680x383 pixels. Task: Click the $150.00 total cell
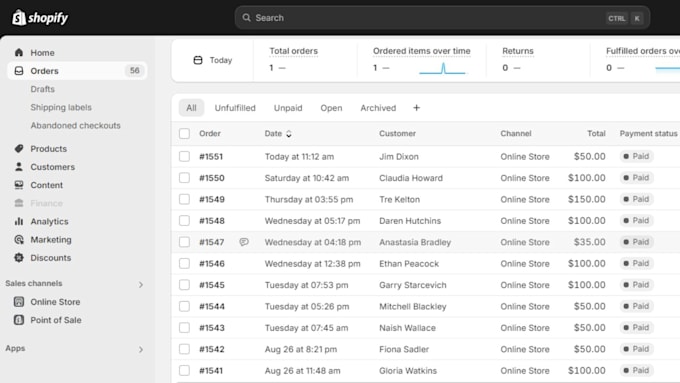(x=586, y=200)
